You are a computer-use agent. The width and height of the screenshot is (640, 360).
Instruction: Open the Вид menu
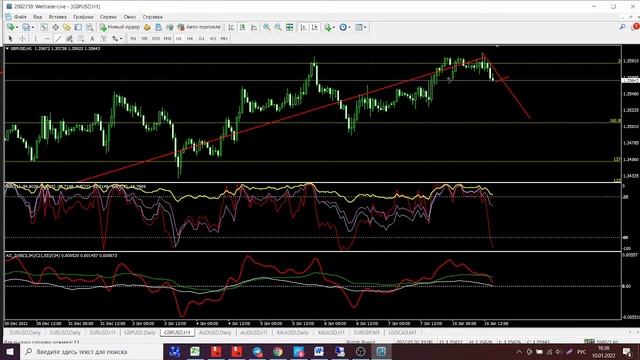[38, 17]
